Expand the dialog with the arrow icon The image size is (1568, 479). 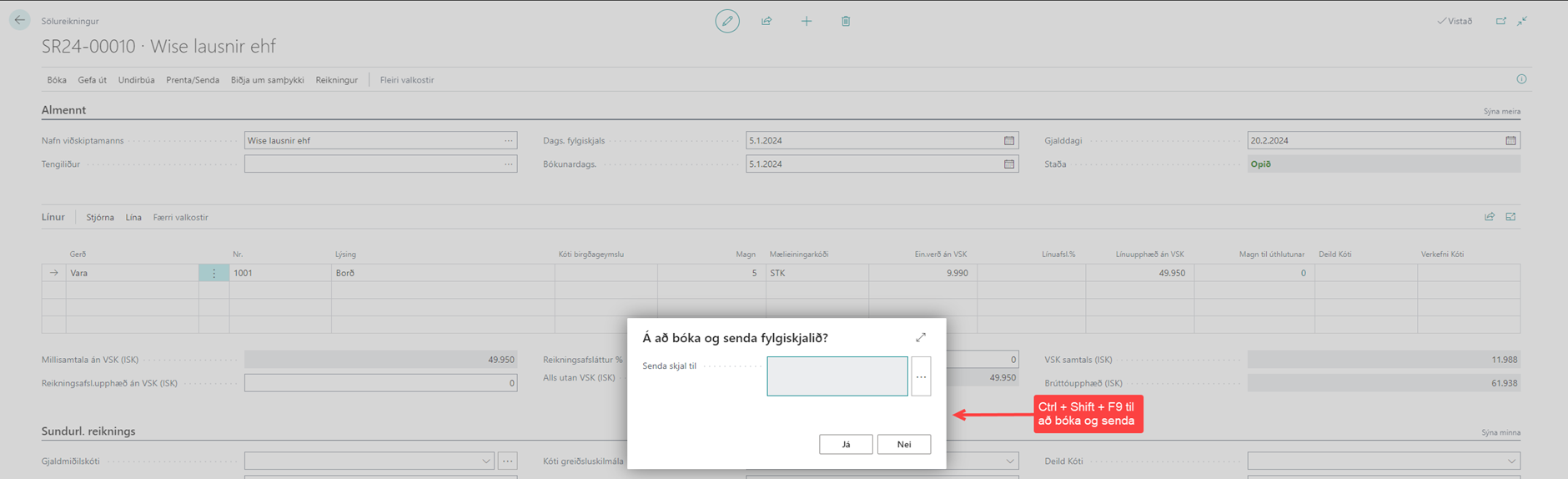pos(921,337)
